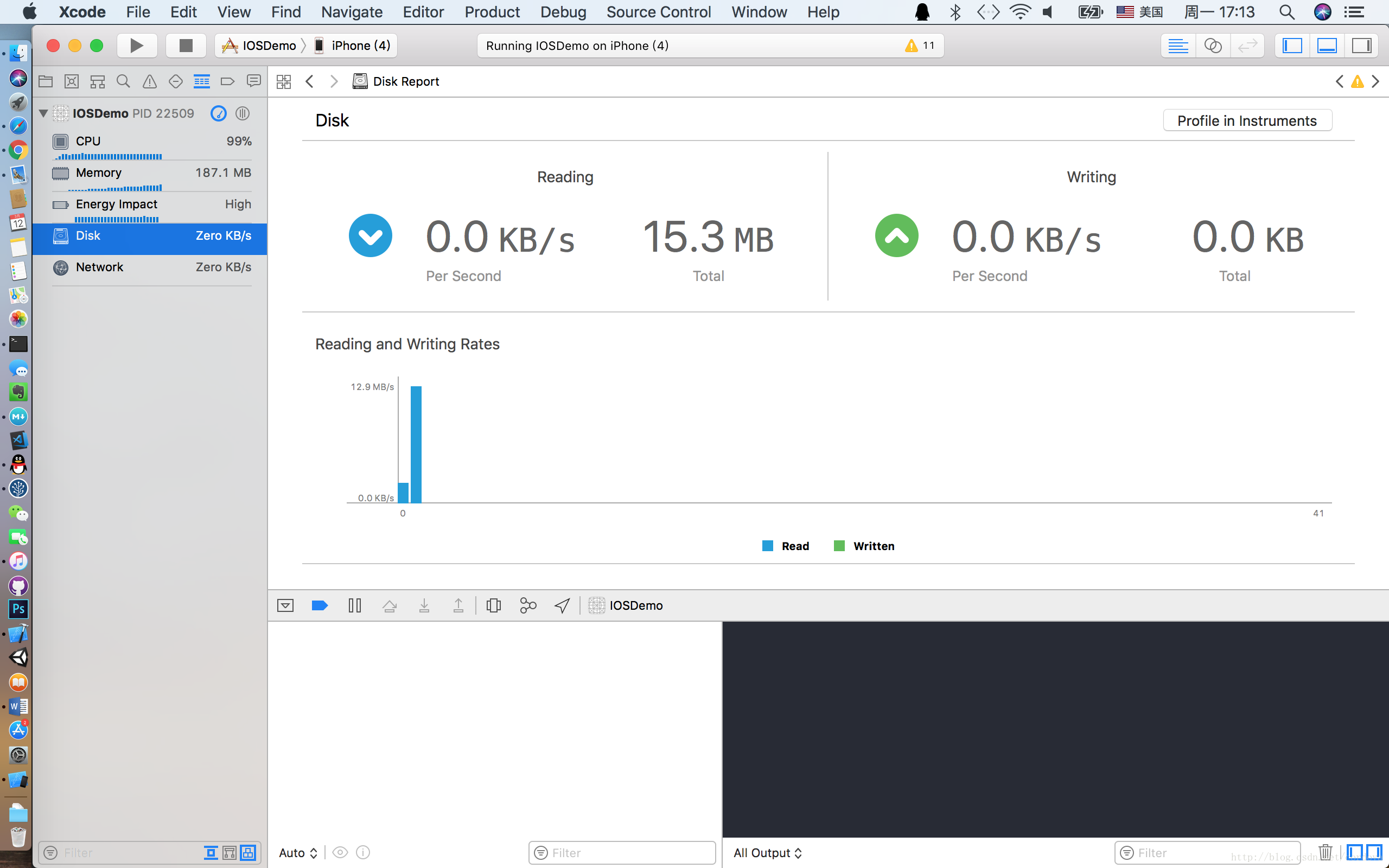This screenshot has height=868, width=1389.
Task: Open the Breakpoint navigator icon
Action: tap(227, 81)
